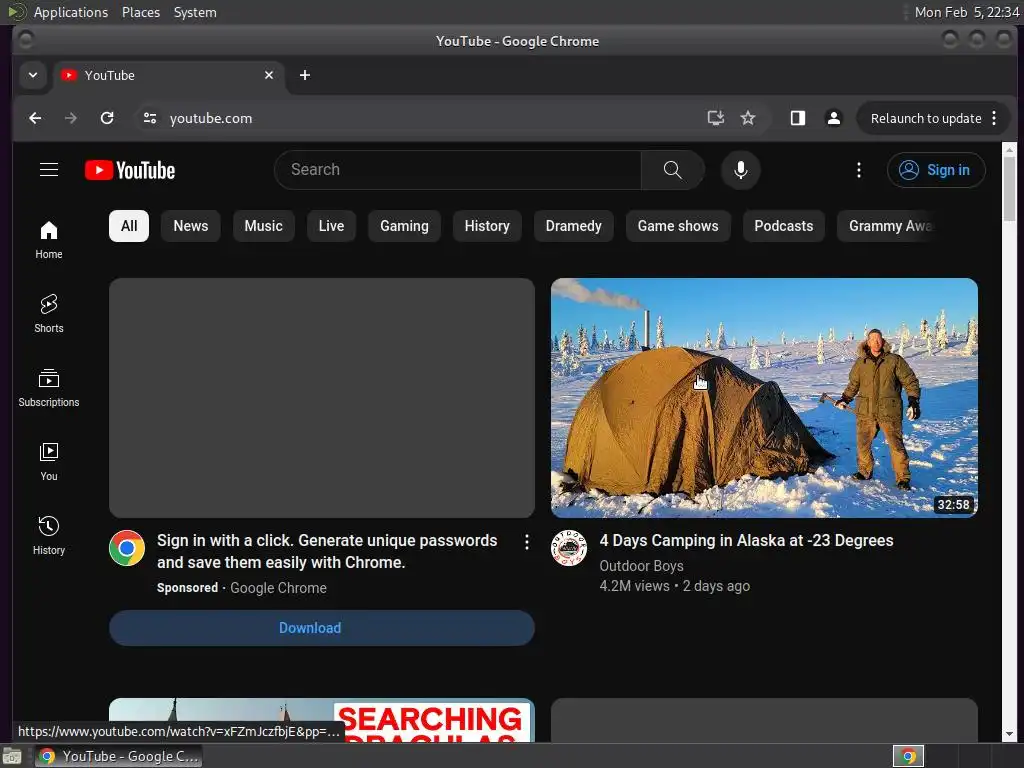1024x768 pixels.
Task: Click the 32:58 video duration badge
Action: (x=953, y=504)
